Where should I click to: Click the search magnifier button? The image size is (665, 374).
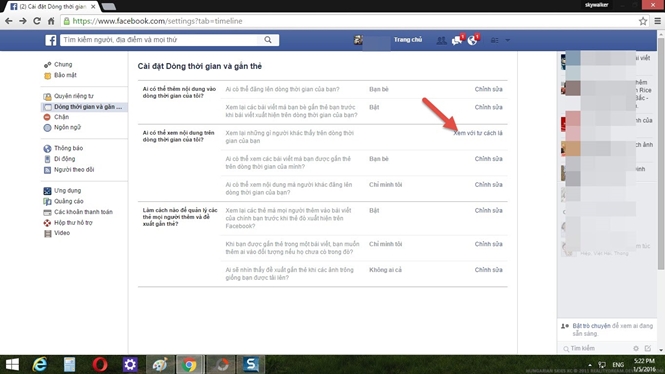(x=268, y=40)
